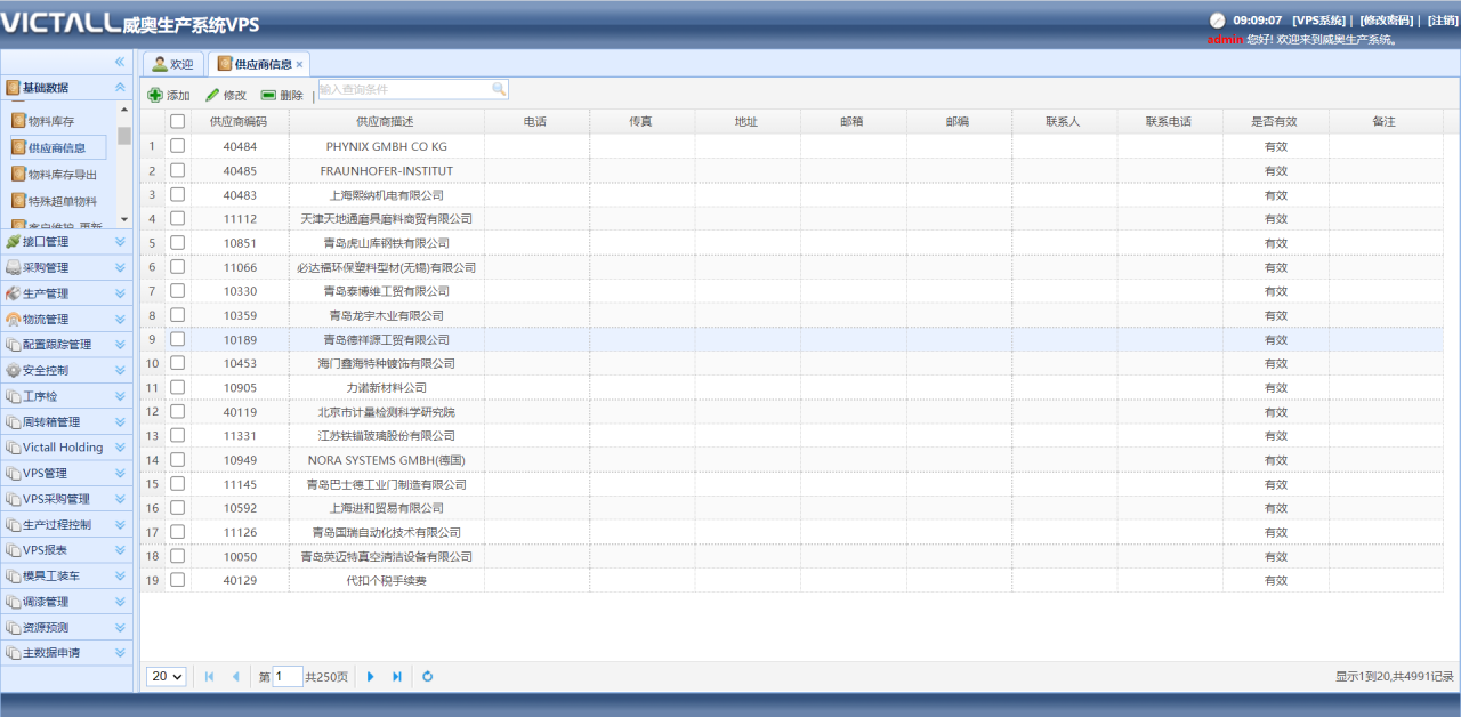
Task: Expand the VPS报表 sidebar section
Action: (x=119, y=550)
